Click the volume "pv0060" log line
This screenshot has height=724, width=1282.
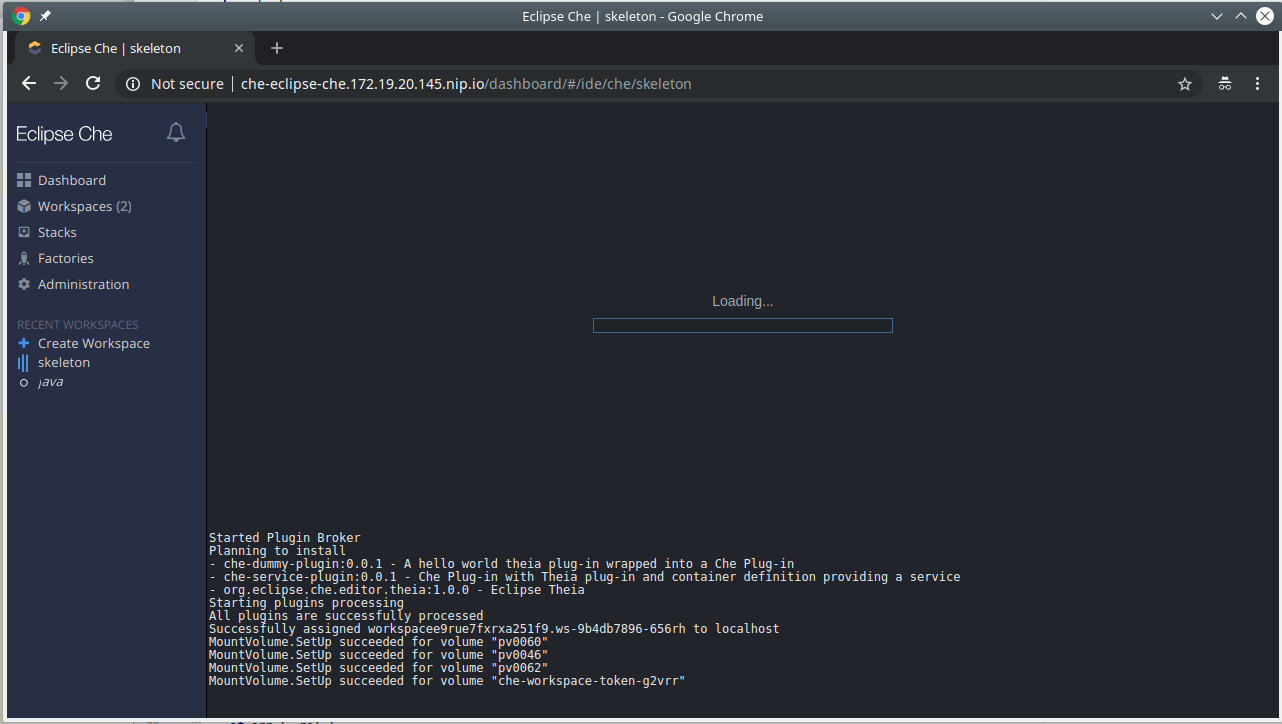click(379, 642)
